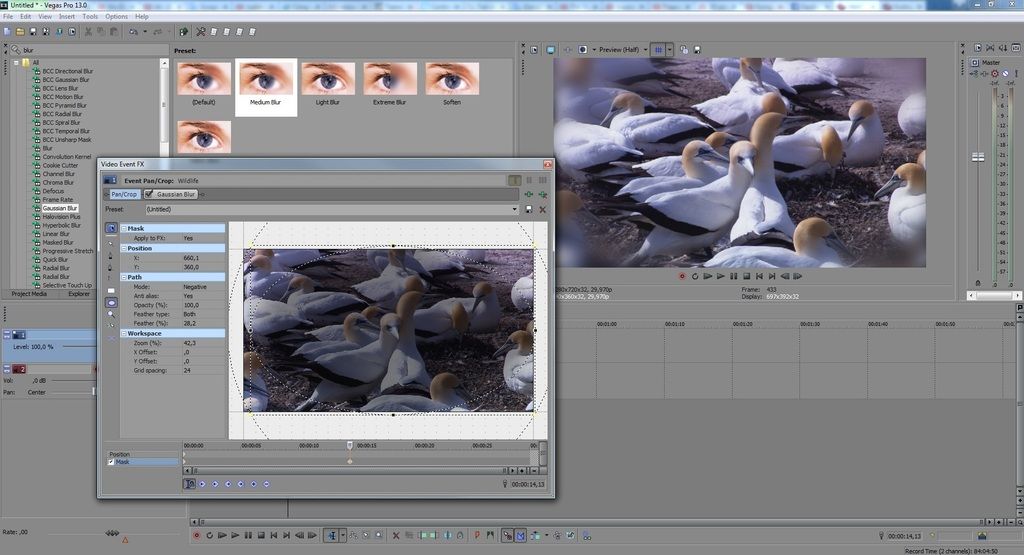Select Quick Blur in the effects list
Viewport: 1024px width, 555px height.
(56, 259)
